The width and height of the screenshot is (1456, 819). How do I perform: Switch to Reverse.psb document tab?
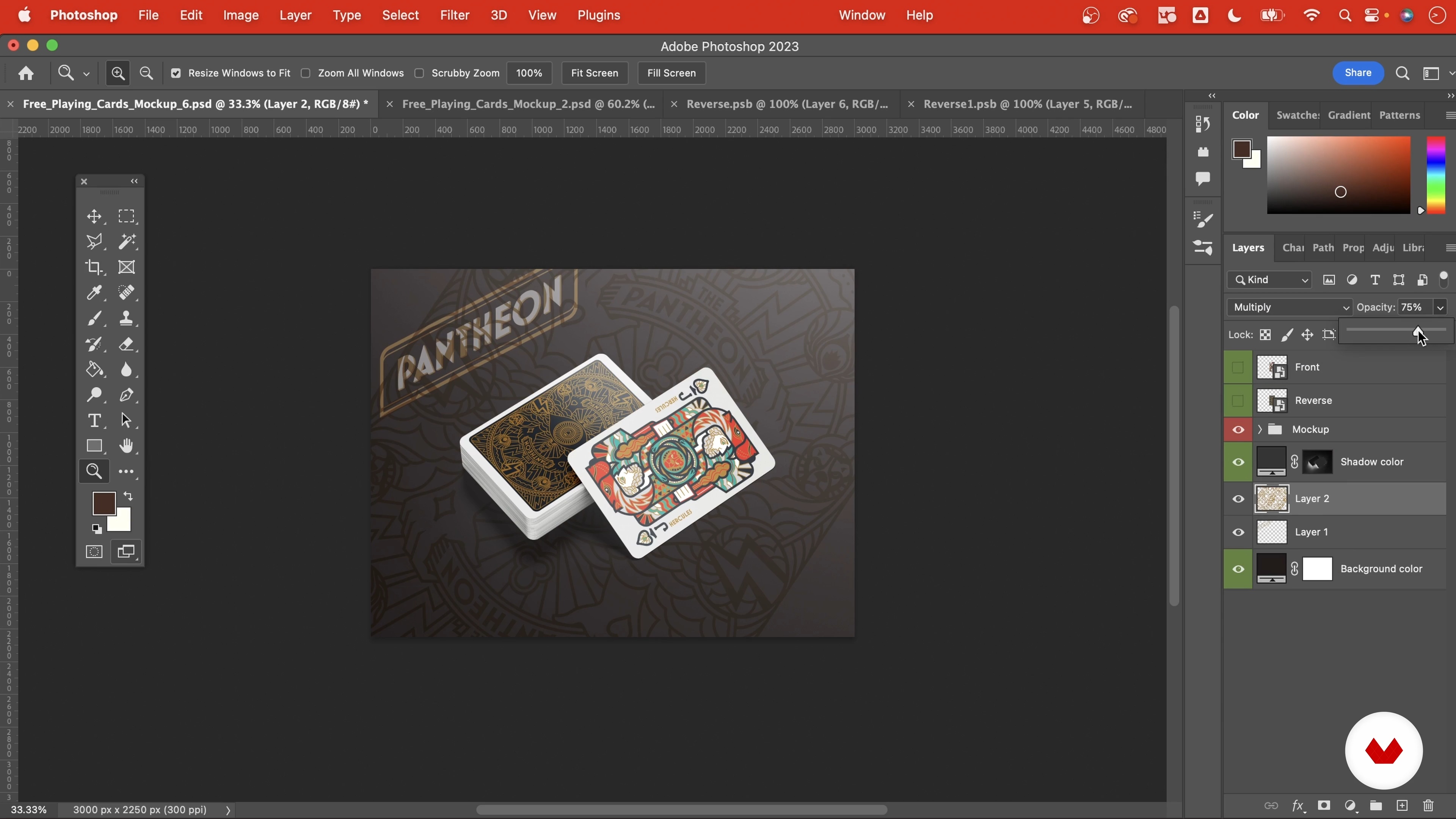click(x=788, y=104)
